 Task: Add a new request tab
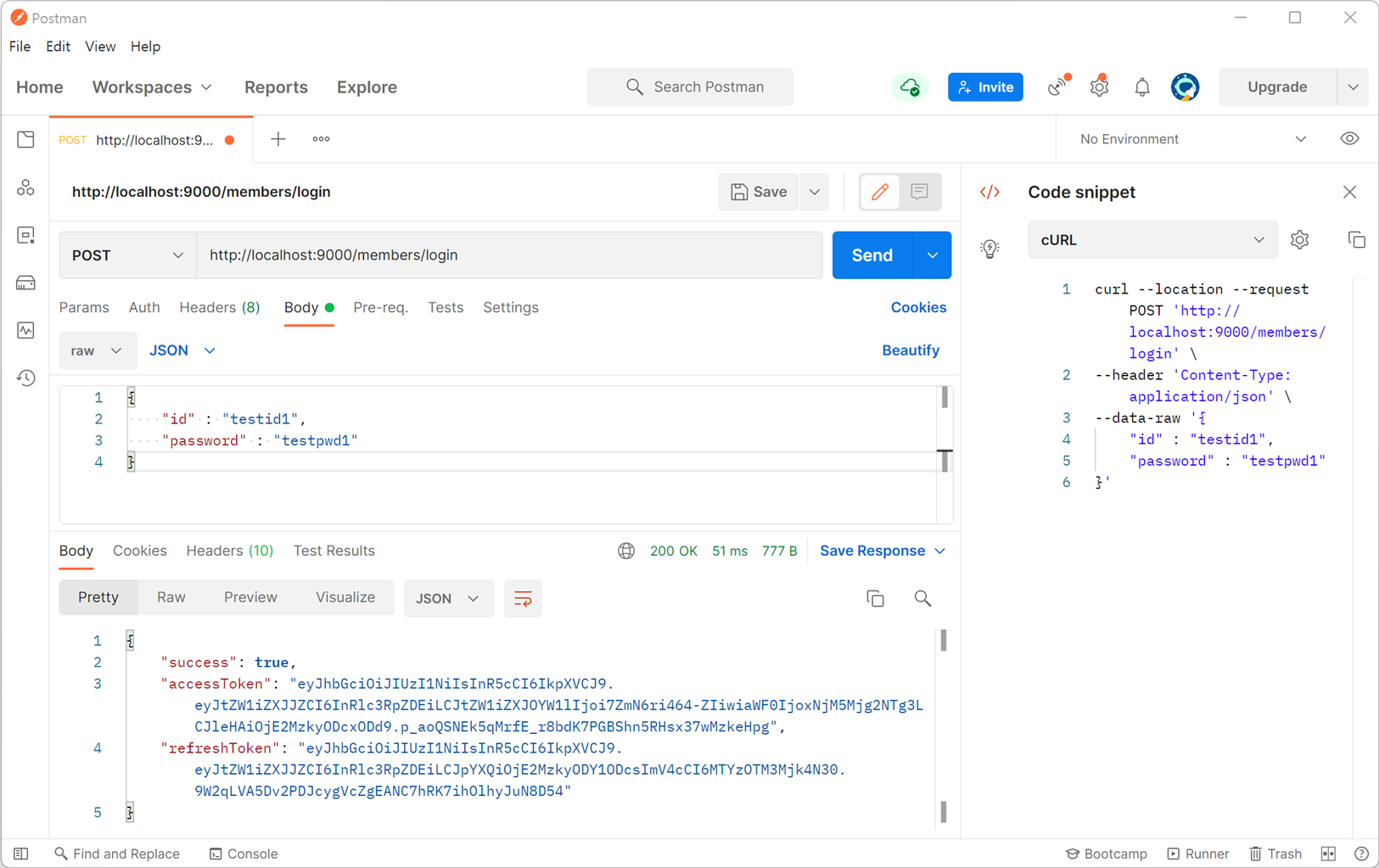[278, 139]
